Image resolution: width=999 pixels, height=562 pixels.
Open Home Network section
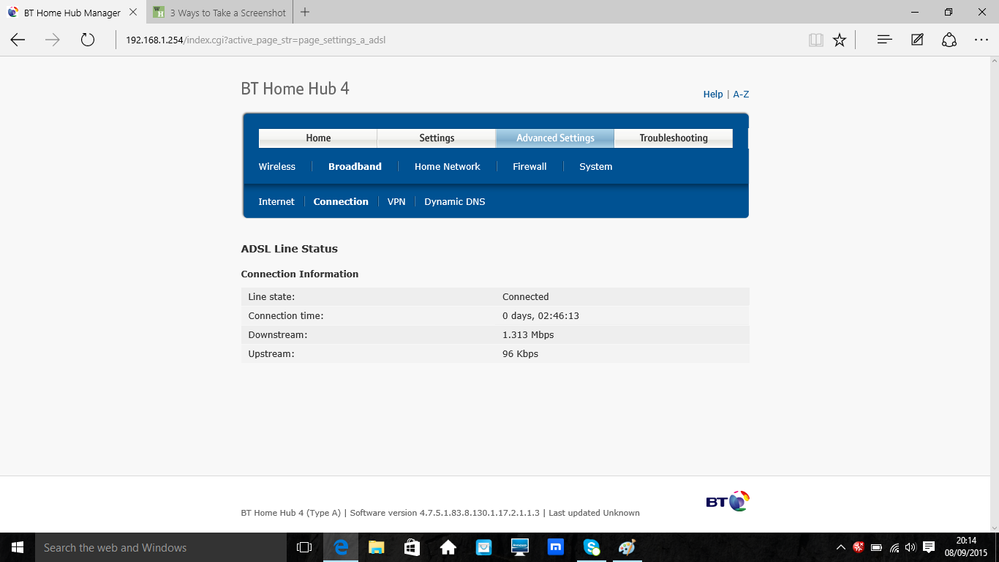point(447,166)
